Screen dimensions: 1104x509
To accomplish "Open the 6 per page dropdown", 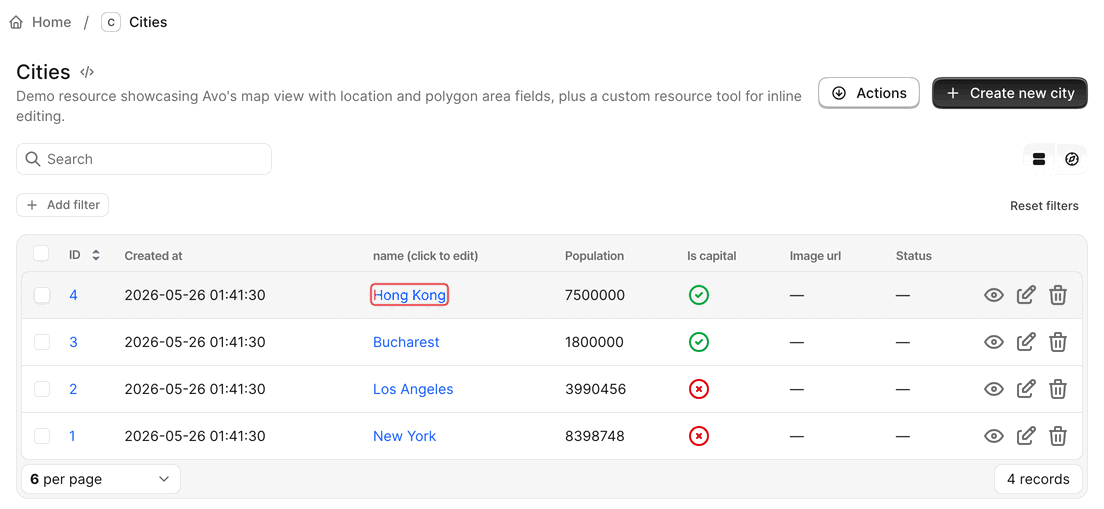I will point(101,479).
